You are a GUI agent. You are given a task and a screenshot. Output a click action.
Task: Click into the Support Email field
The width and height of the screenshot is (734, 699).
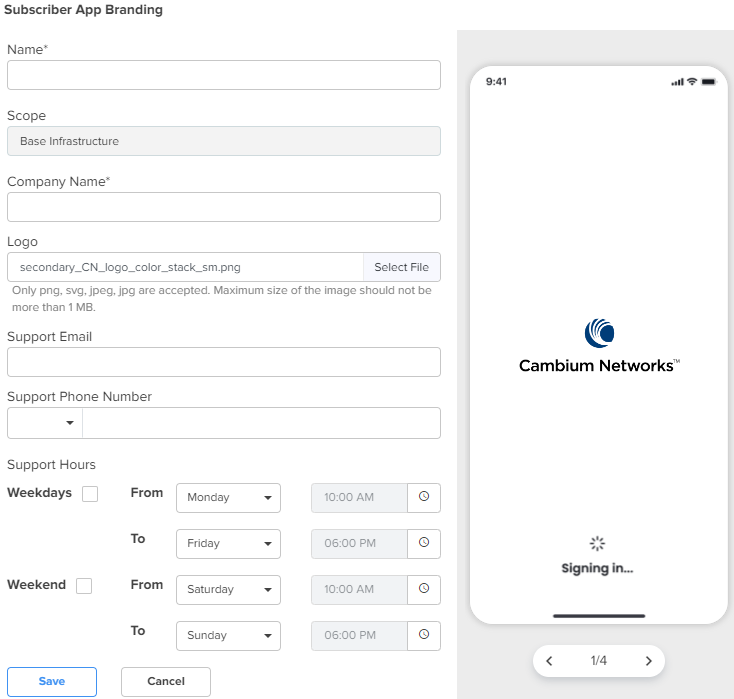pyautogui.click(x=223, y=362)
